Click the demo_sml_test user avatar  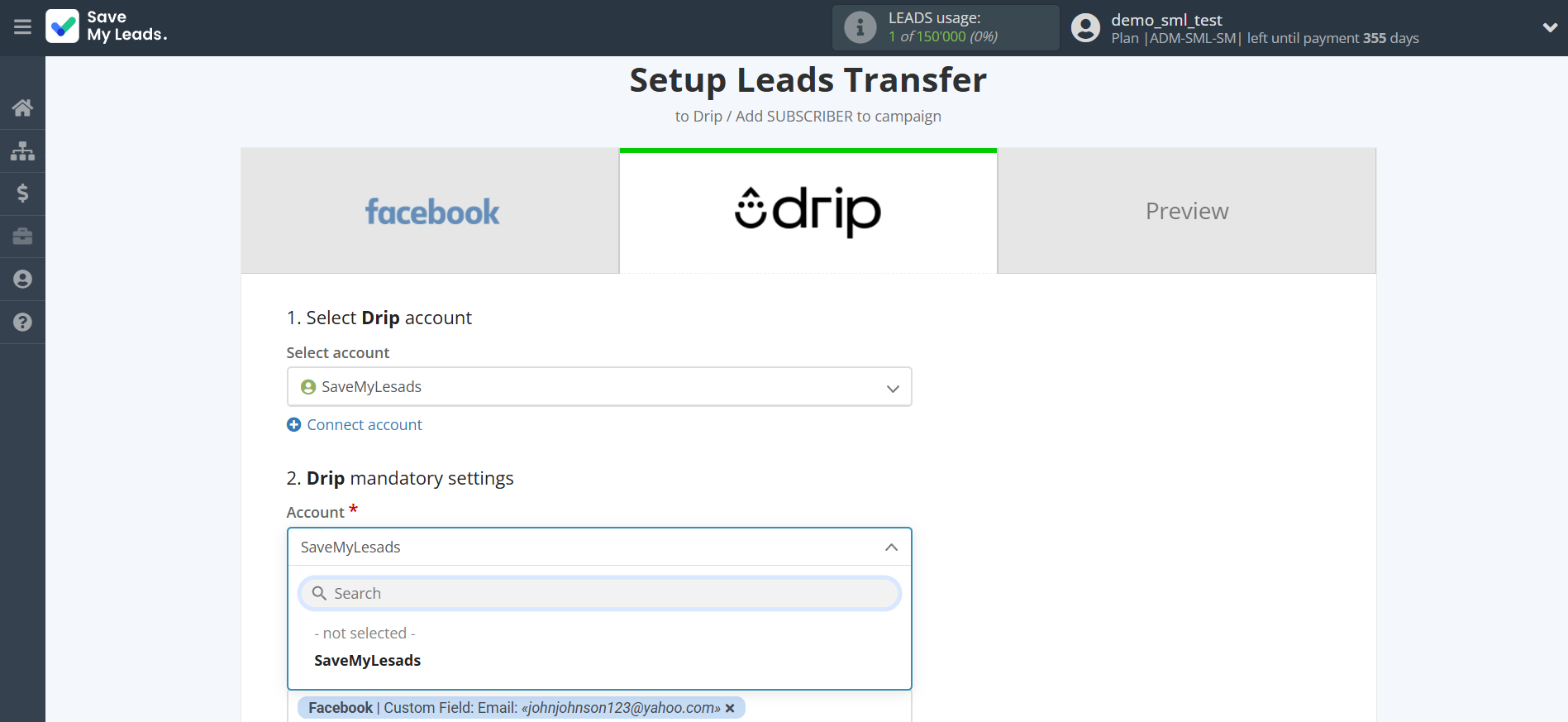pos(1085,28)
